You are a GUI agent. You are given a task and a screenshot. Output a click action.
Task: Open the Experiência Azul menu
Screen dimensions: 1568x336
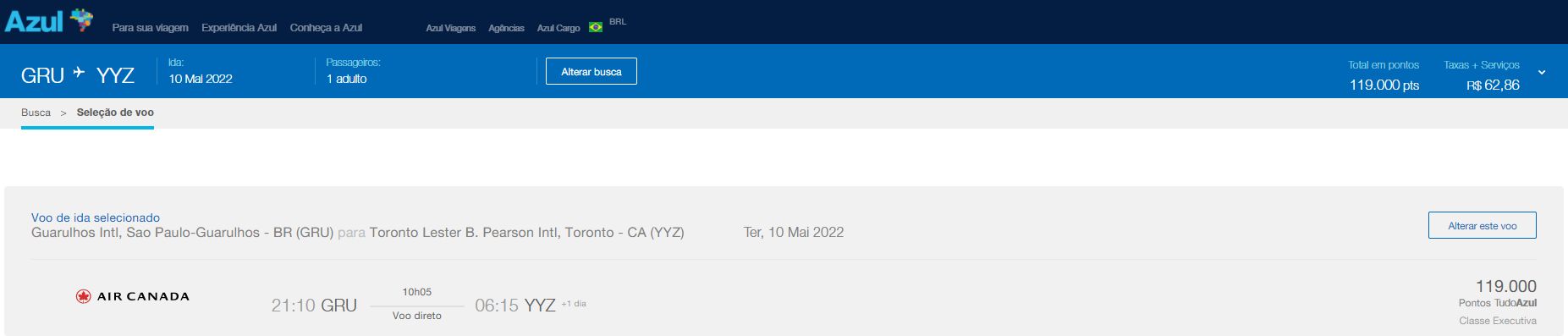(x=239, y=28)
